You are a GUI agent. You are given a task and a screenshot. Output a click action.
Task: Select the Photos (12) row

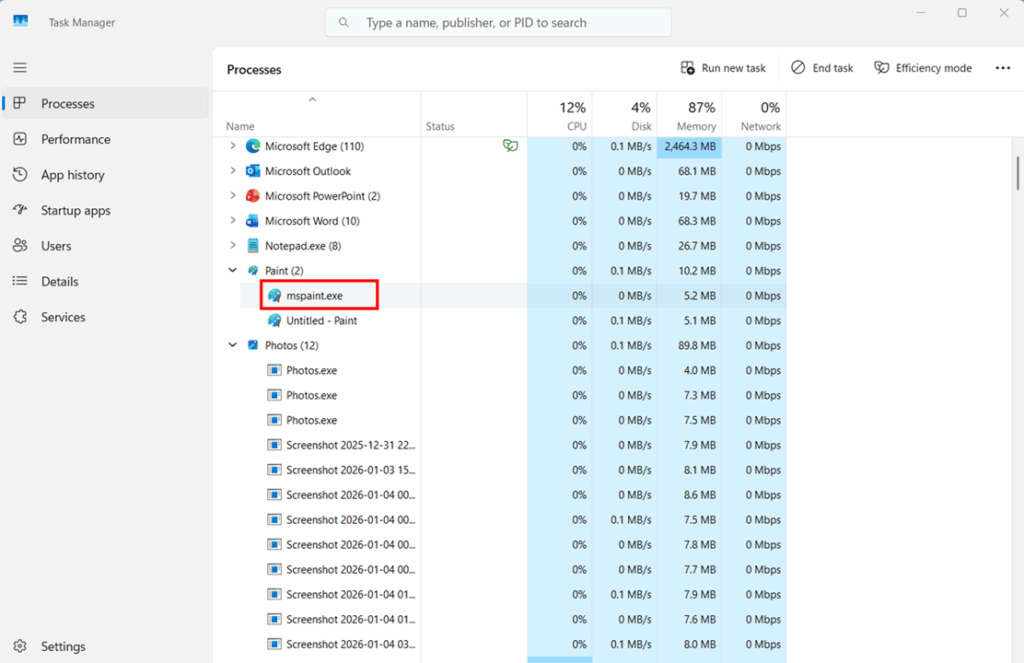[x=500, y=345]
